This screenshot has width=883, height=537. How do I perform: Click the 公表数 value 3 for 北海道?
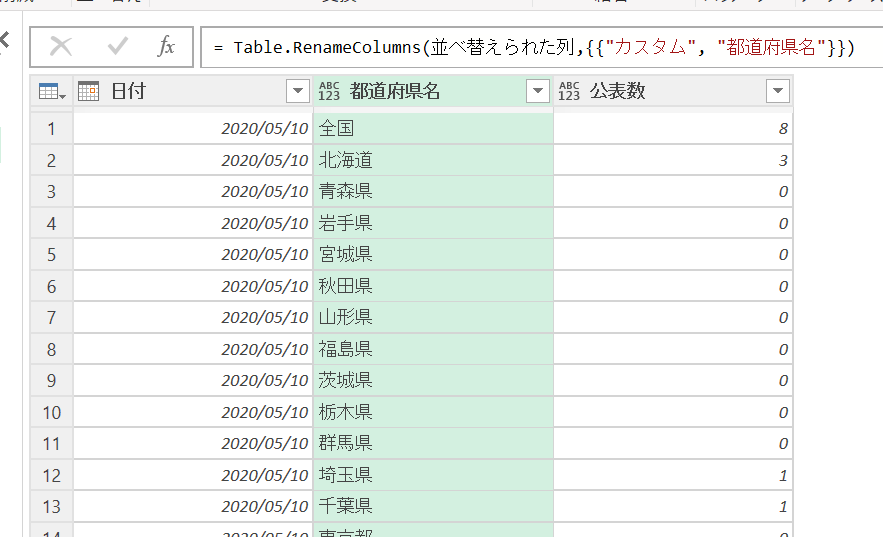[673, 160]
